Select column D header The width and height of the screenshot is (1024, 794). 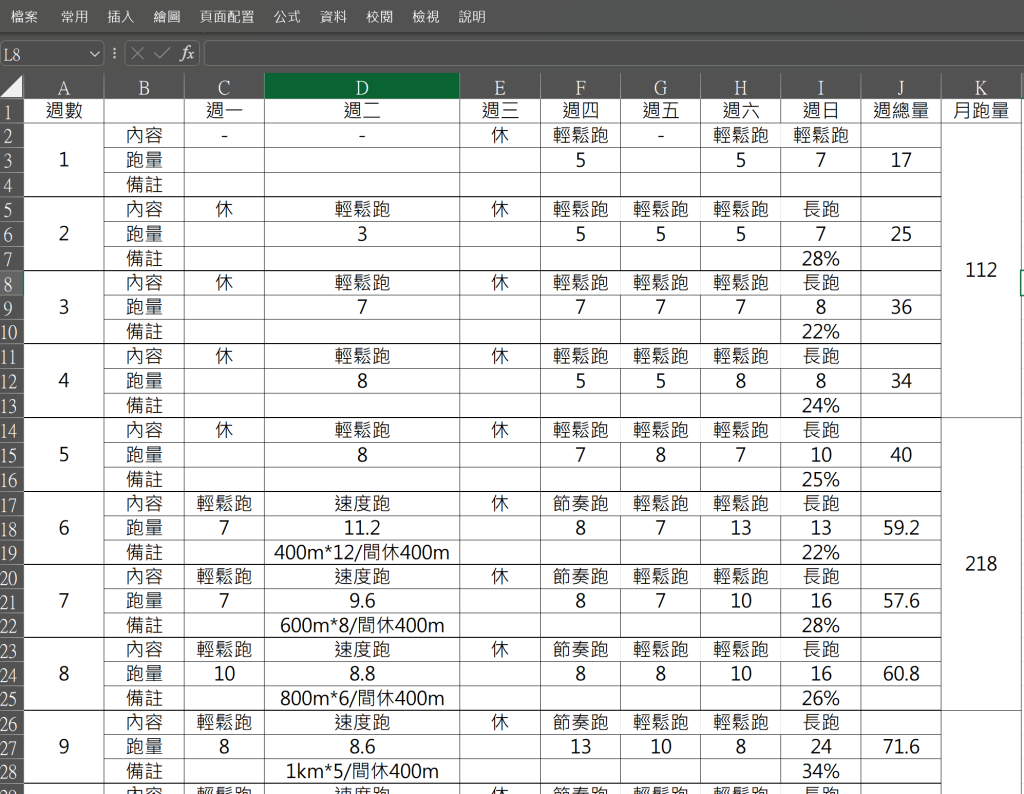point(362,87)
